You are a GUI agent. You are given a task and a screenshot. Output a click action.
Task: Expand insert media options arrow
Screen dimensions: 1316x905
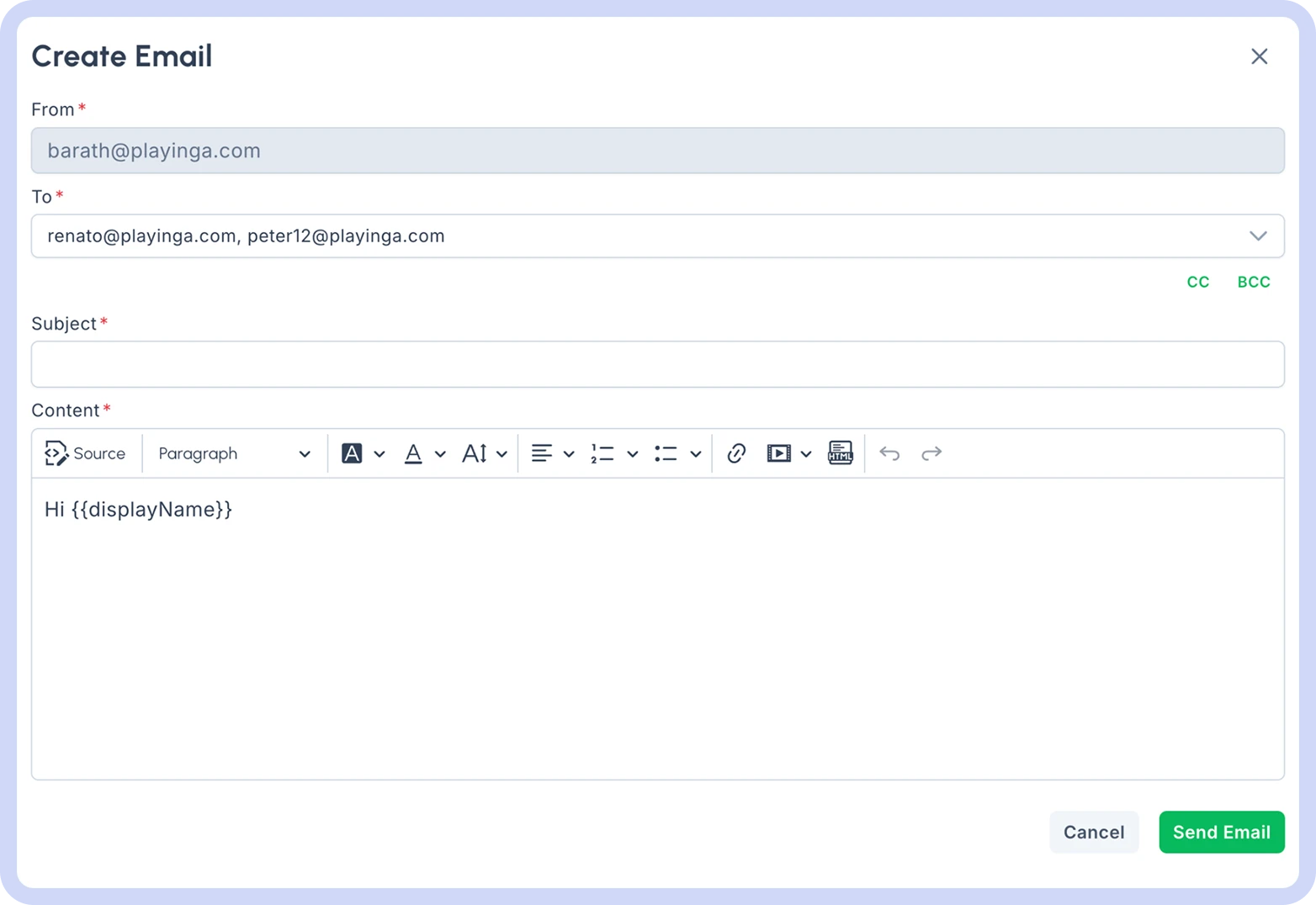tap(806, 454)
